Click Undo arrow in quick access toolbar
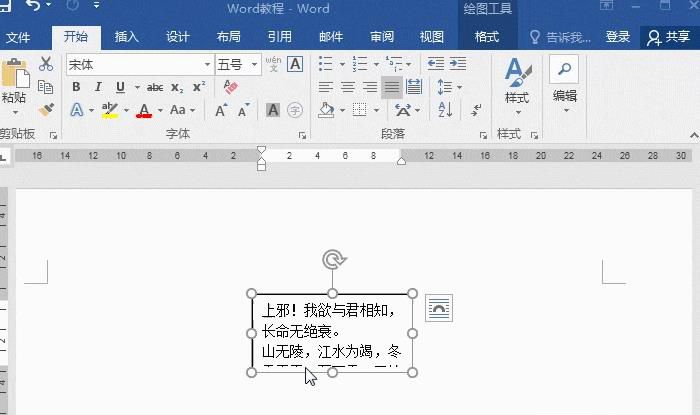Viewport: 700px width, 415px height. point(33,5)
